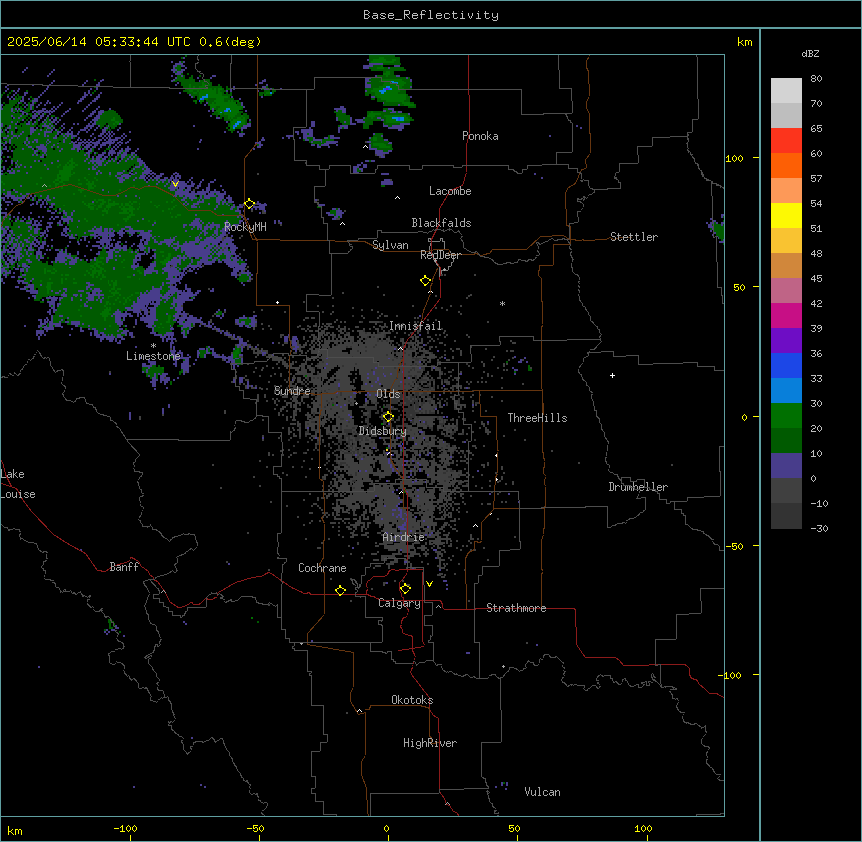Click the Vulcan label

[542, 792]
